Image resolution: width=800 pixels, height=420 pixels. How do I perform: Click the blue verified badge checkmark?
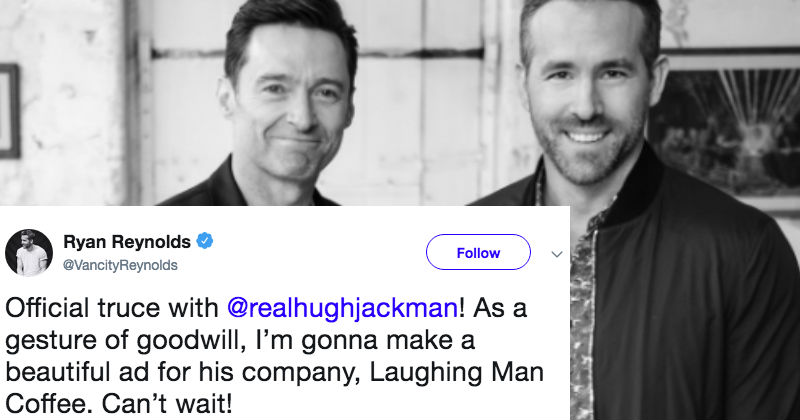205,240
